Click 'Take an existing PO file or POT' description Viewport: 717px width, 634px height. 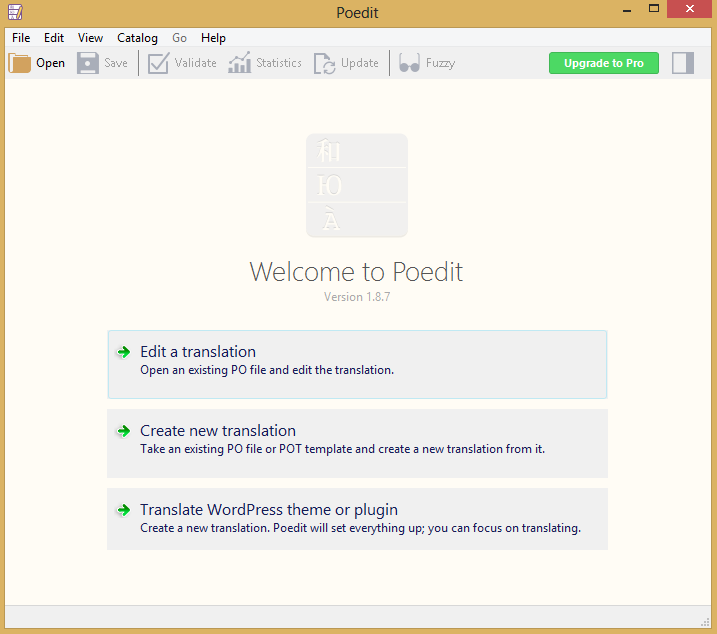tap(342, 449)
